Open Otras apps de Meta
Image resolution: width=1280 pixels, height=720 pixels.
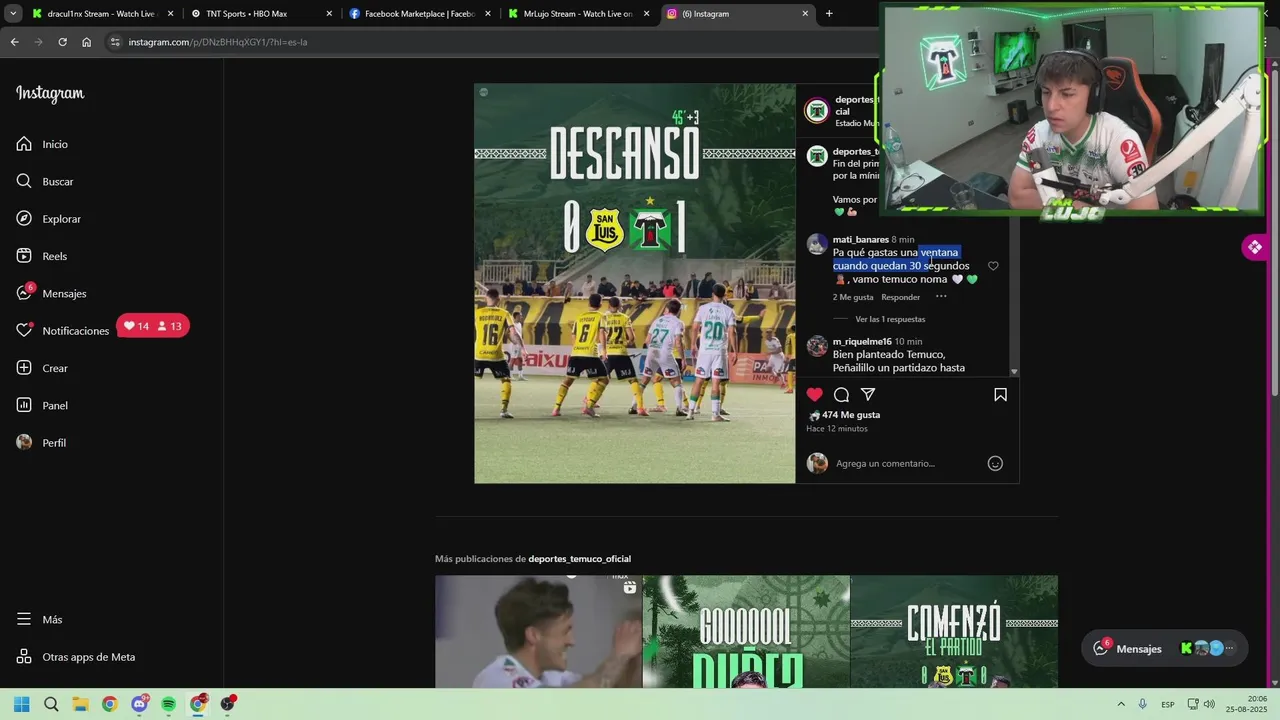[75, 657]
